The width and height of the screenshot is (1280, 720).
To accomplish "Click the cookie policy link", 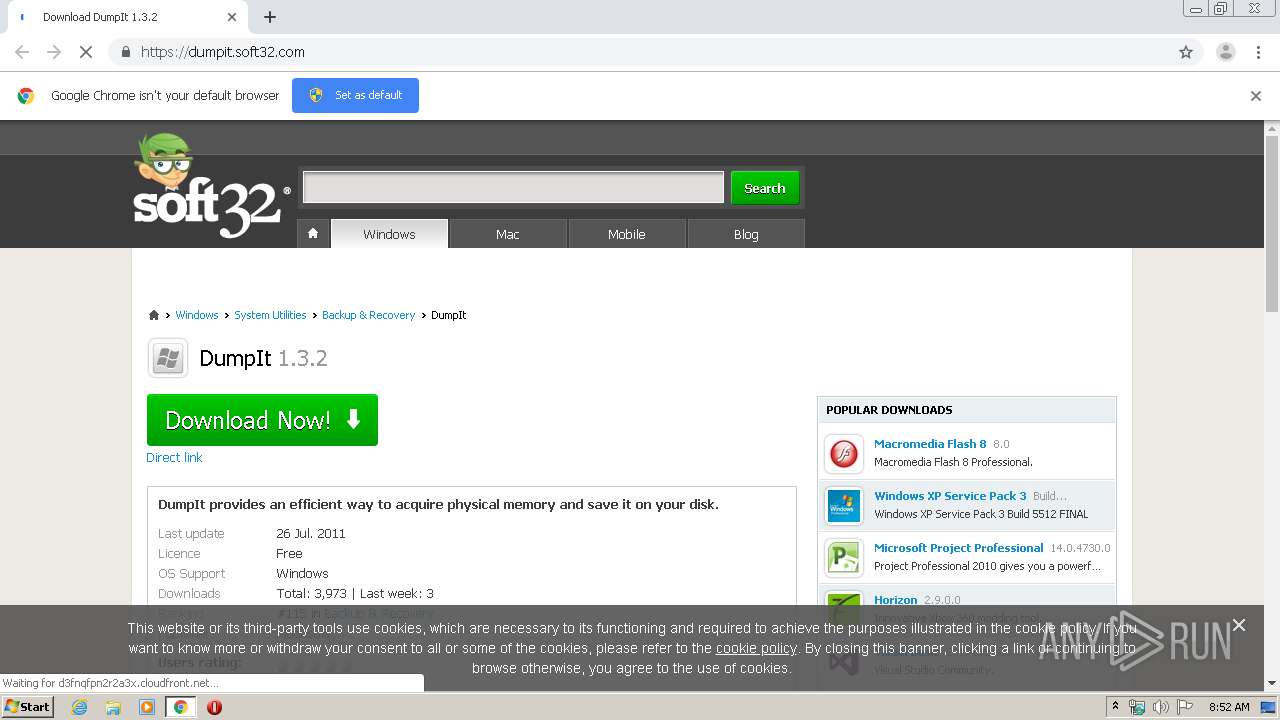I will (x=756, y=648).
